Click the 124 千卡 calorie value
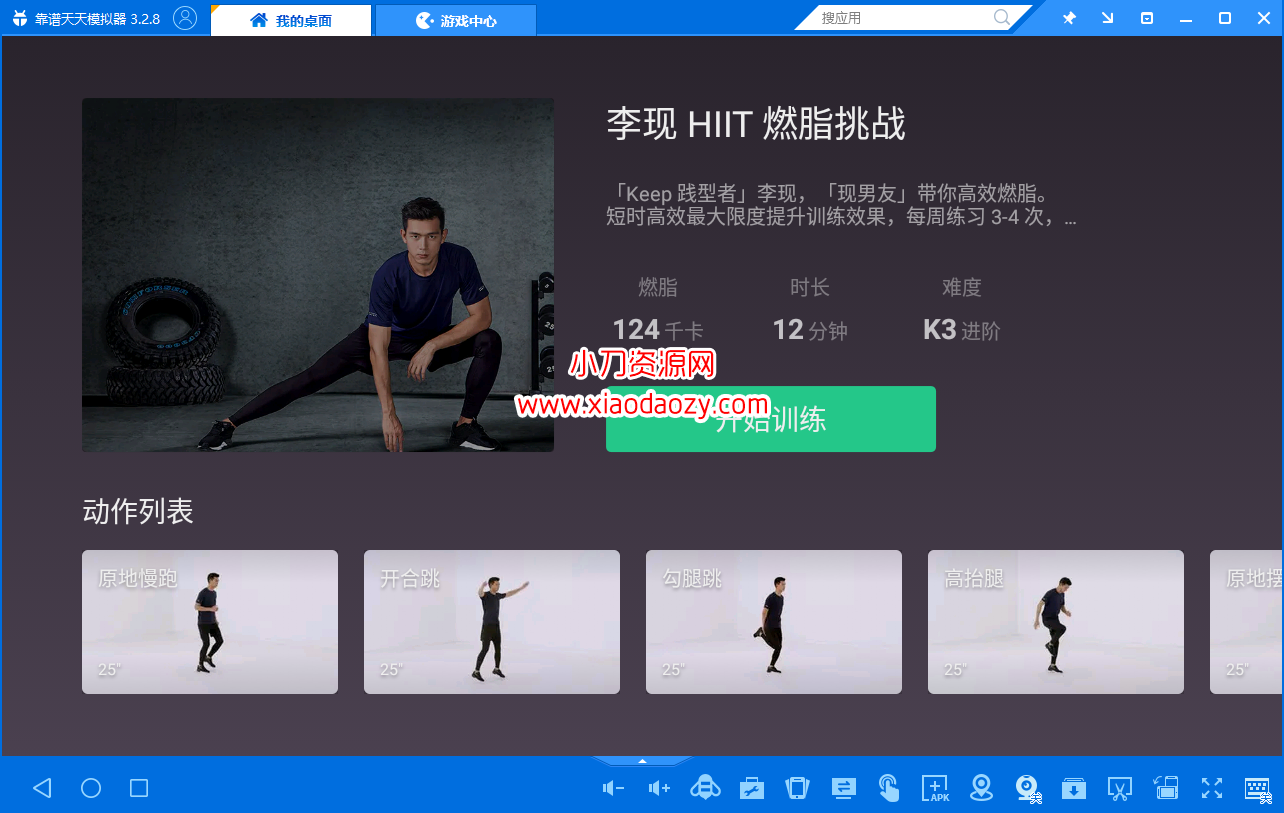This screenshot has width=1284, height=813. (x=658, y=330)
